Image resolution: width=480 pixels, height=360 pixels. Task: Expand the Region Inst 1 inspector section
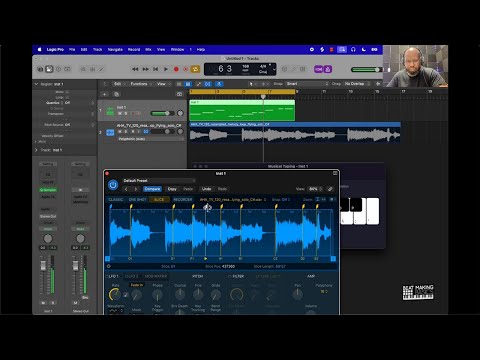(36, 84)
